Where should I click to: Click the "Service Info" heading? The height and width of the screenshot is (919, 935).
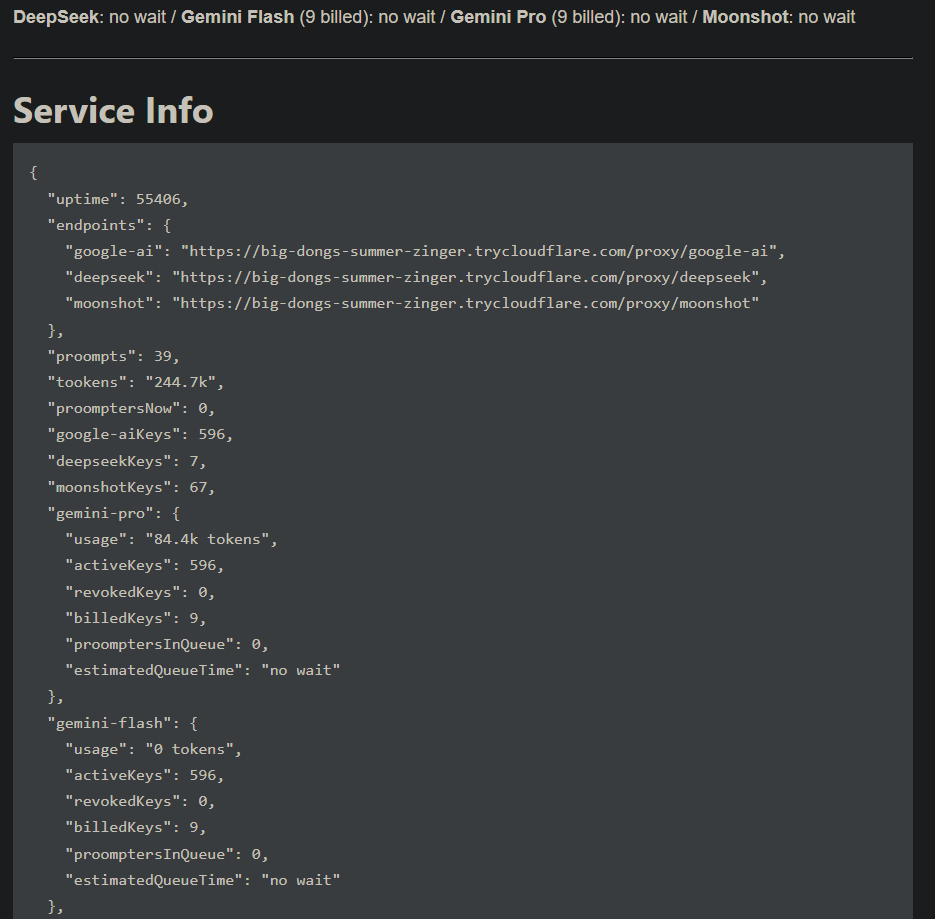pyautogui.click(x=113, y=111)
